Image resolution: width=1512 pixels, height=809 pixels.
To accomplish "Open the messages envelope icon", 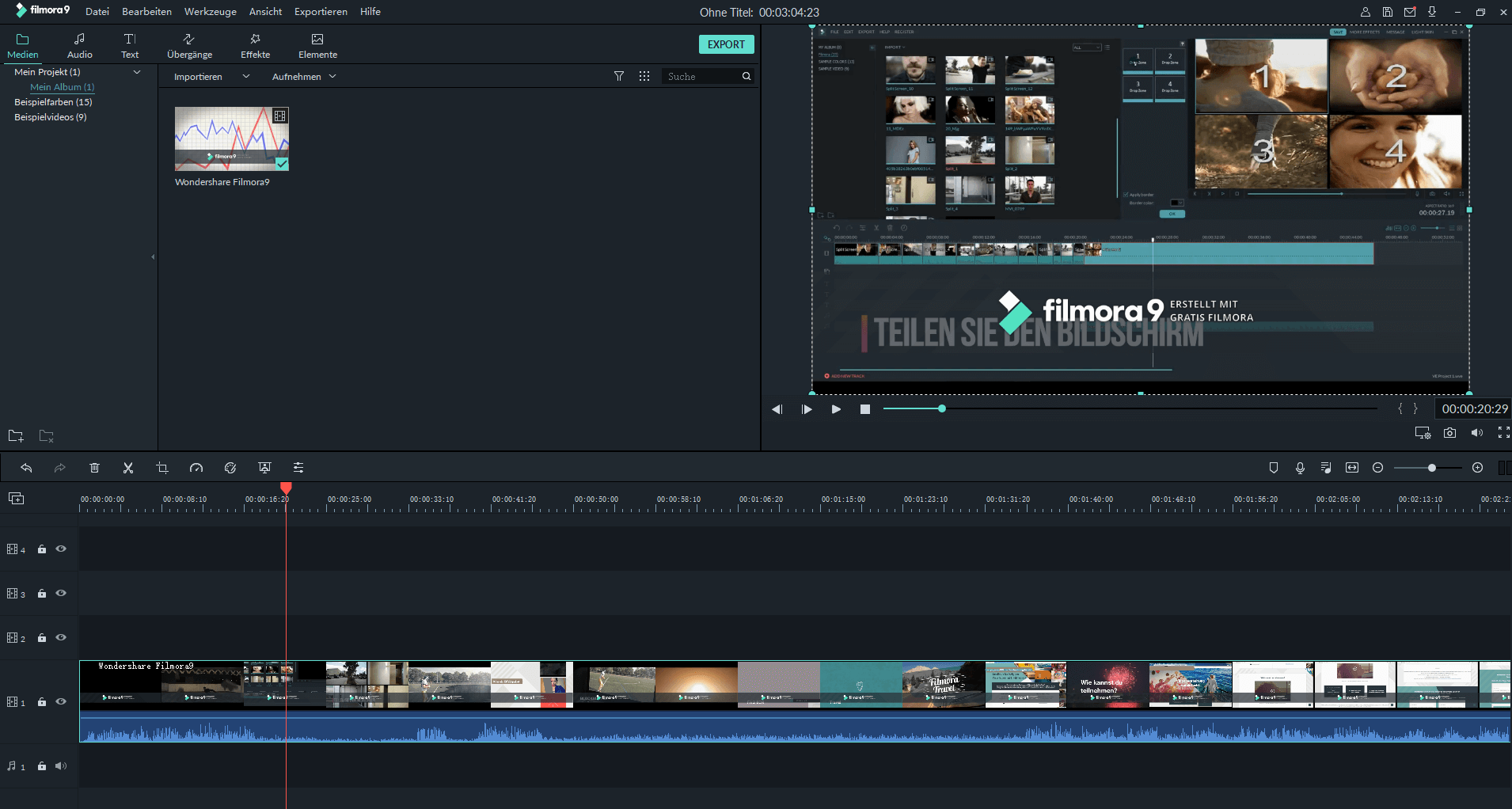I will (x=1410, y=12).
